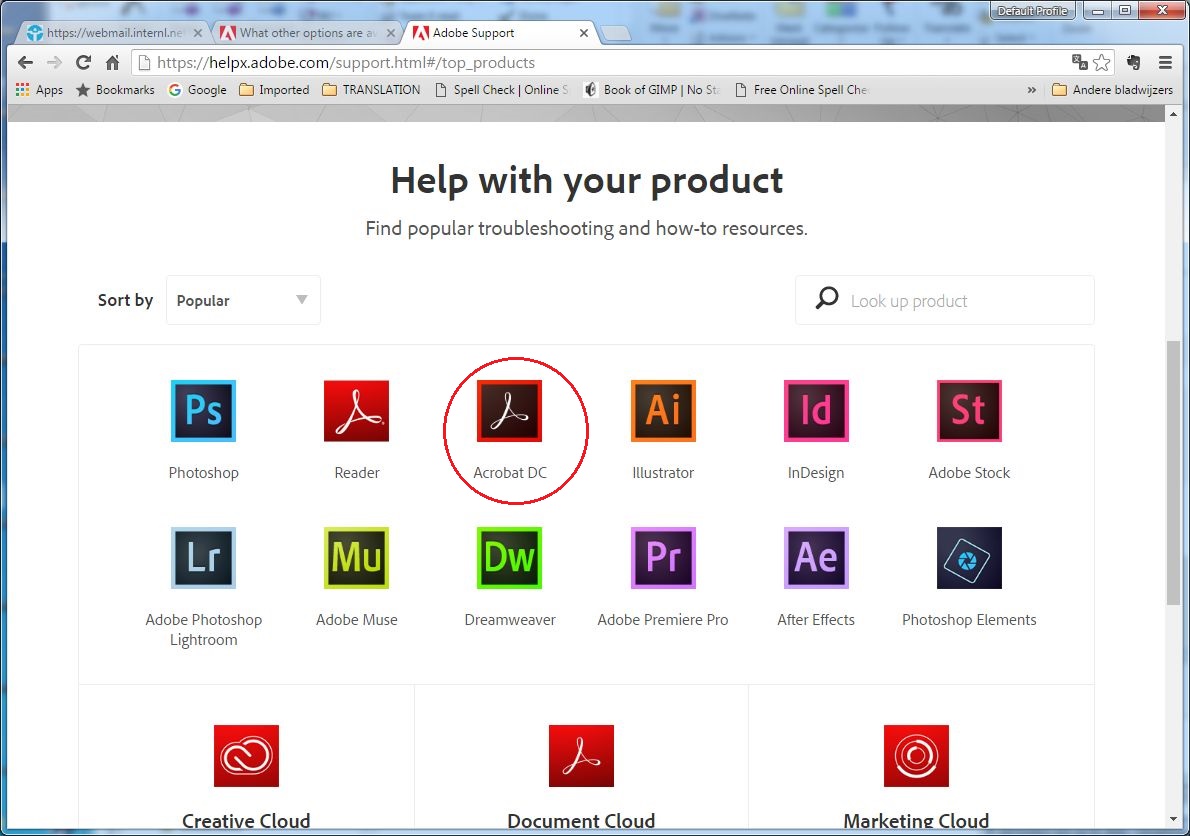Open the Chrome menu button

[1166, 62]
